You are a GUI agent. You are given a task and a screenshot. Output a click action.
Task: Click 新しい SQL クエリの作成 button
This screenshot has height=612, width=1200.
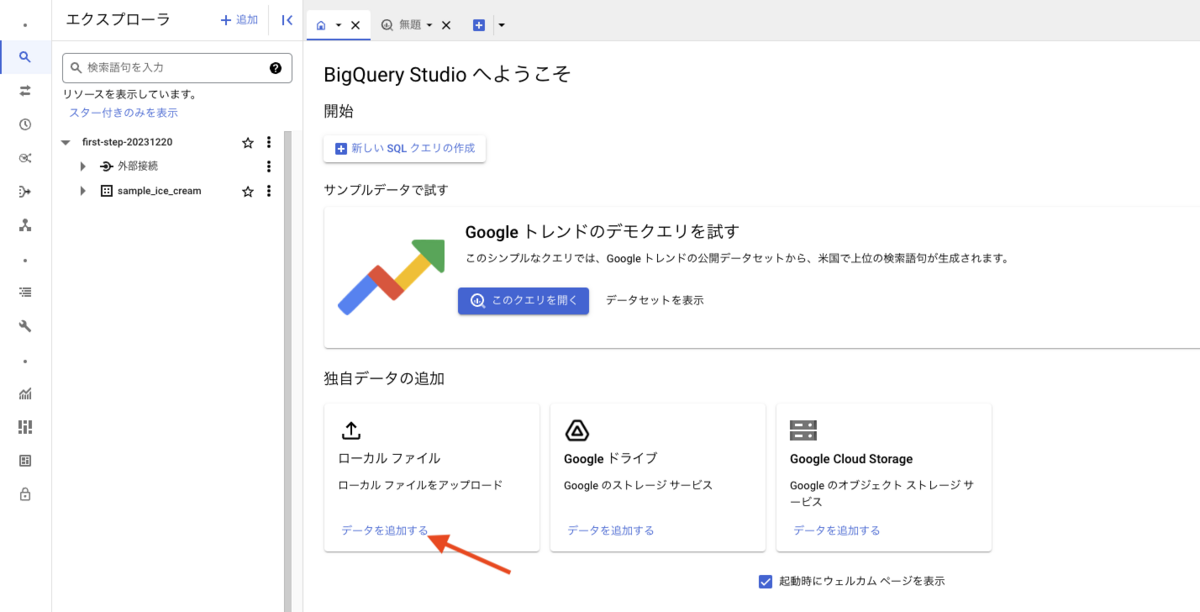click(405, 148)
